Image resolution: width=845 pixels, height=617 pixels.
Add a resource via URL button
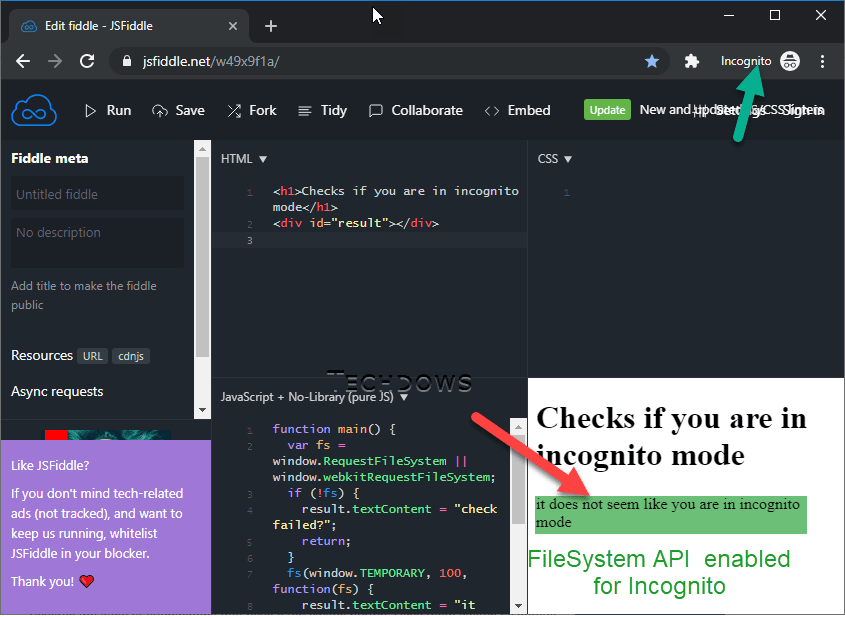pos(93,356)
